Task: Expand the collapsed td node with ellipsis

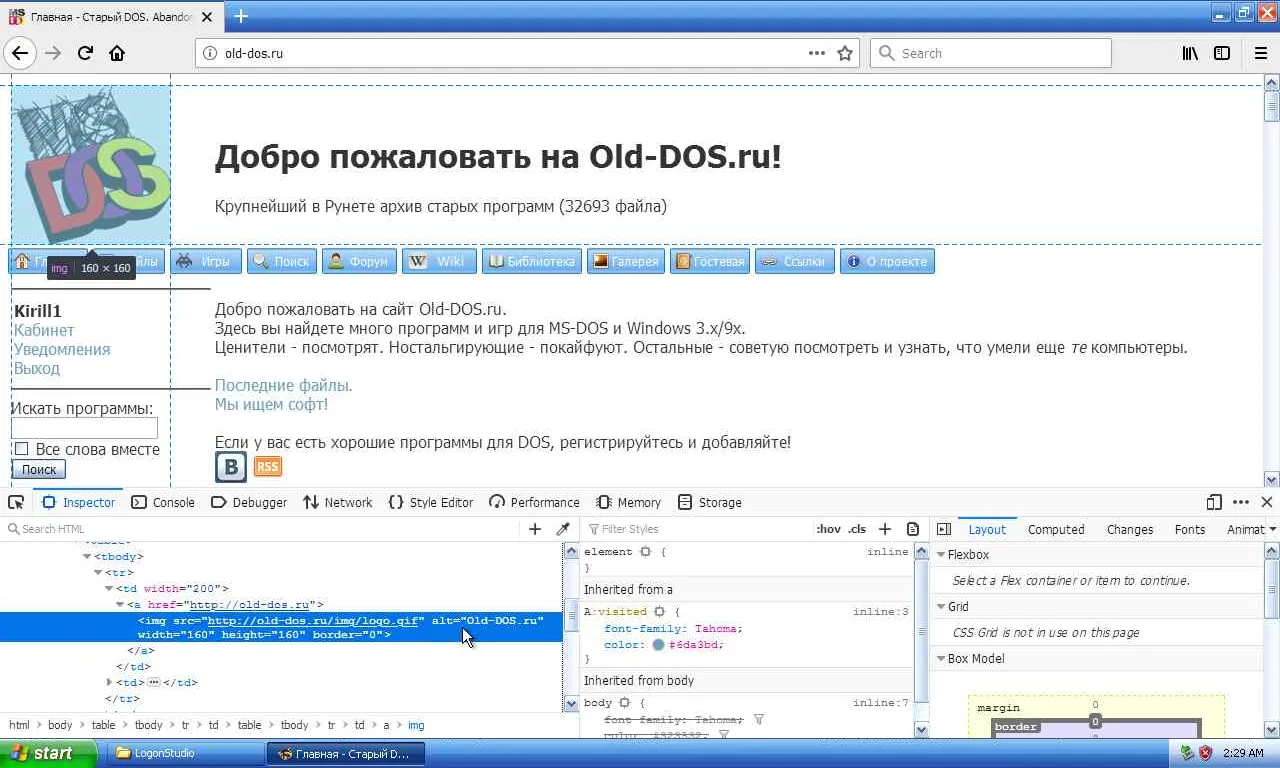Action: (x=110, y=683)
